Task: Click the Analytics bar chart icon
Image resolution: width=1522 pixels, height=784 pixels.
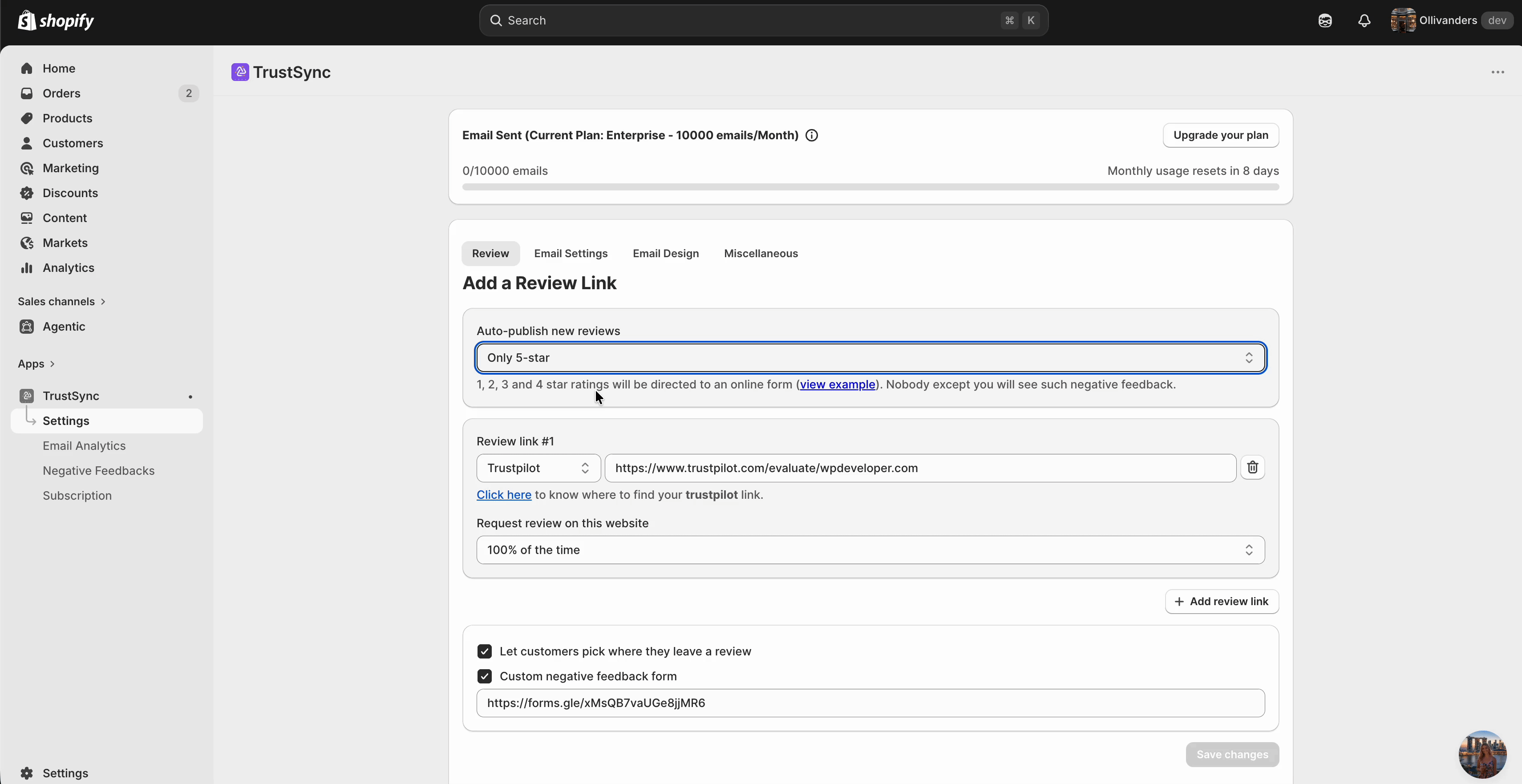Action: coord(27,267)
